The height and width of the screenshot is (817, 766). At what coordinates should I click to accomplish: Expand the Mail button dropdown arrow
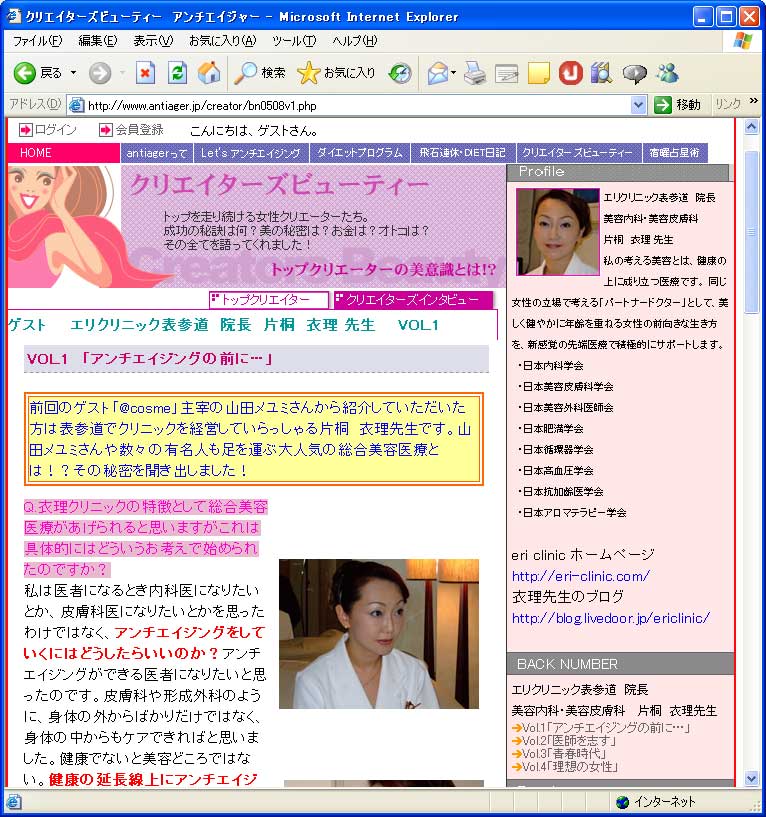point(454,73)
